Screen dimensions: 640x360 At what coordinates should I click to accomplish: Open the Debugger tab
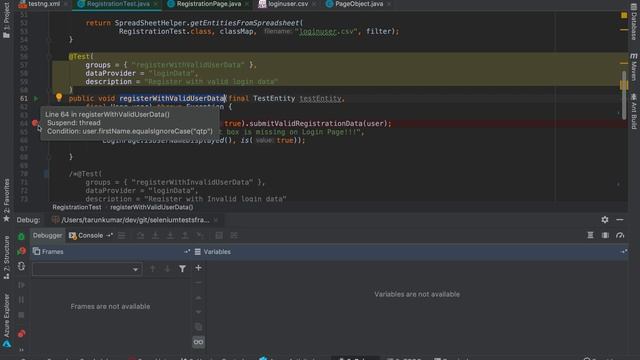click(47, 236)
